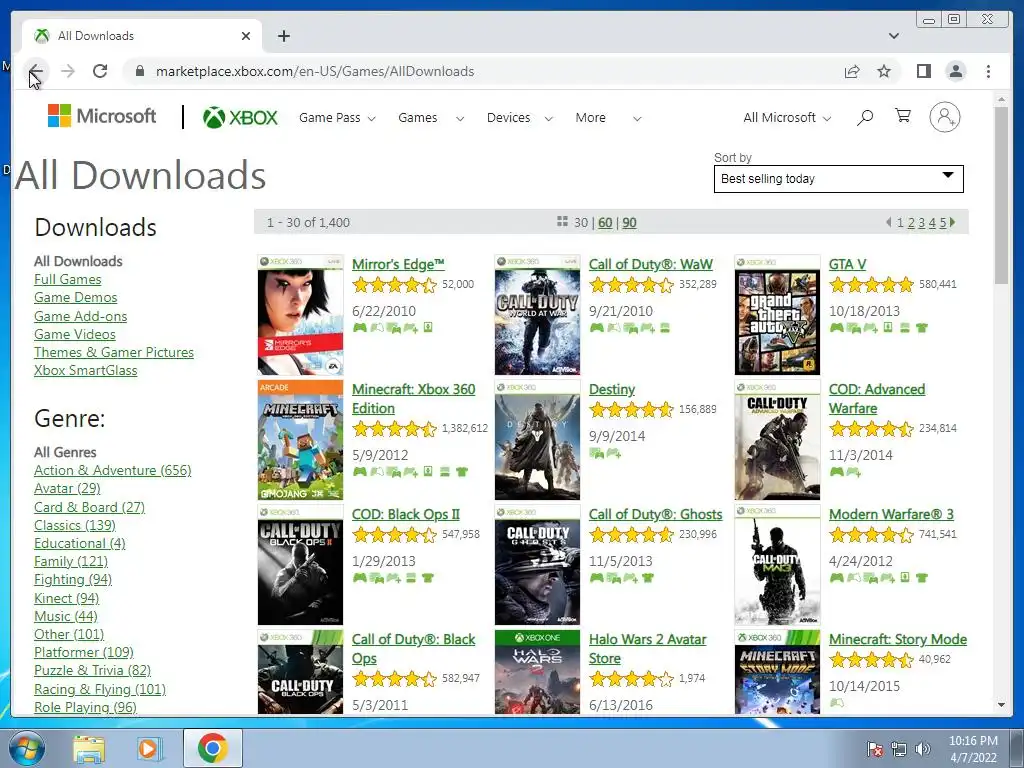1024x768 pixels.
Task: Open the browser side panel icon
Action: pos(923,71)
